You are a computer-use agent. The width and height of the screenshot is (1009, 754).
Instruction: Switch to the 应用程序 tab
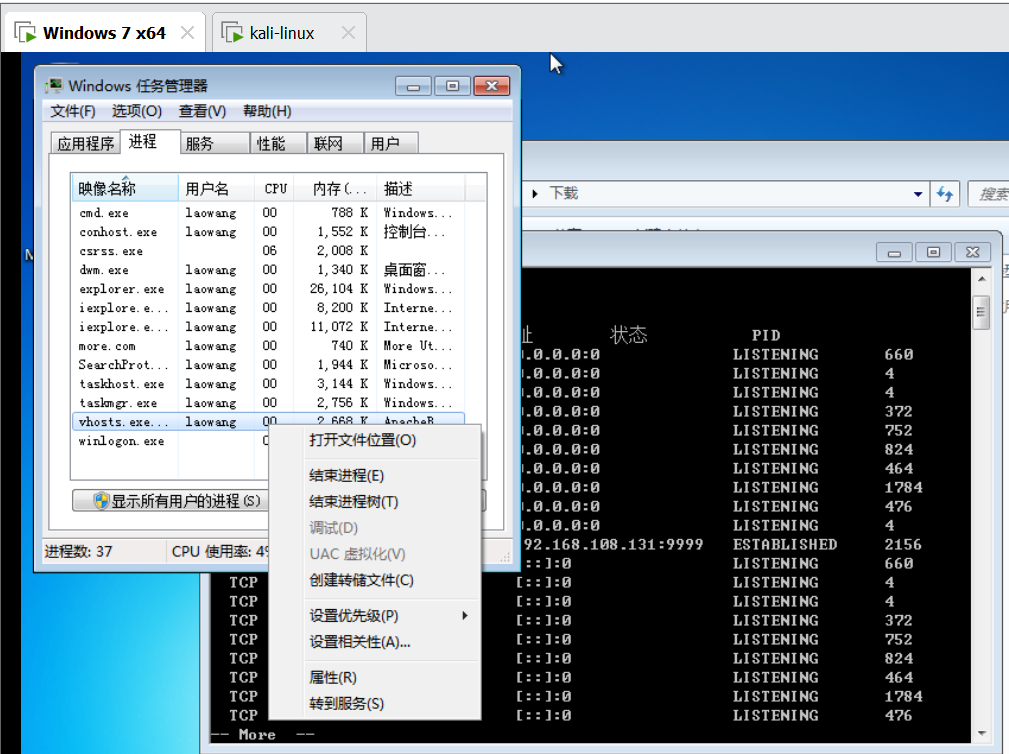[85, 143]
